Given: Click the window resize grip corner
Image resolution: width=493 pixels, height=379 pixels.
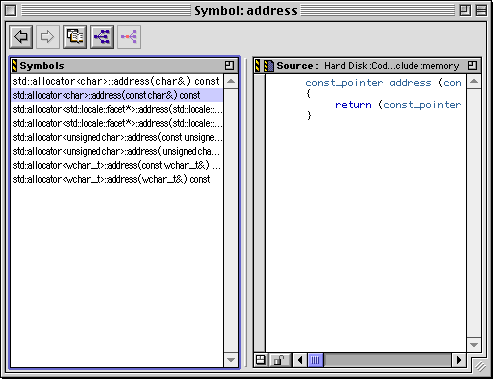Looking at the screenshot, I should click(480, 366).
